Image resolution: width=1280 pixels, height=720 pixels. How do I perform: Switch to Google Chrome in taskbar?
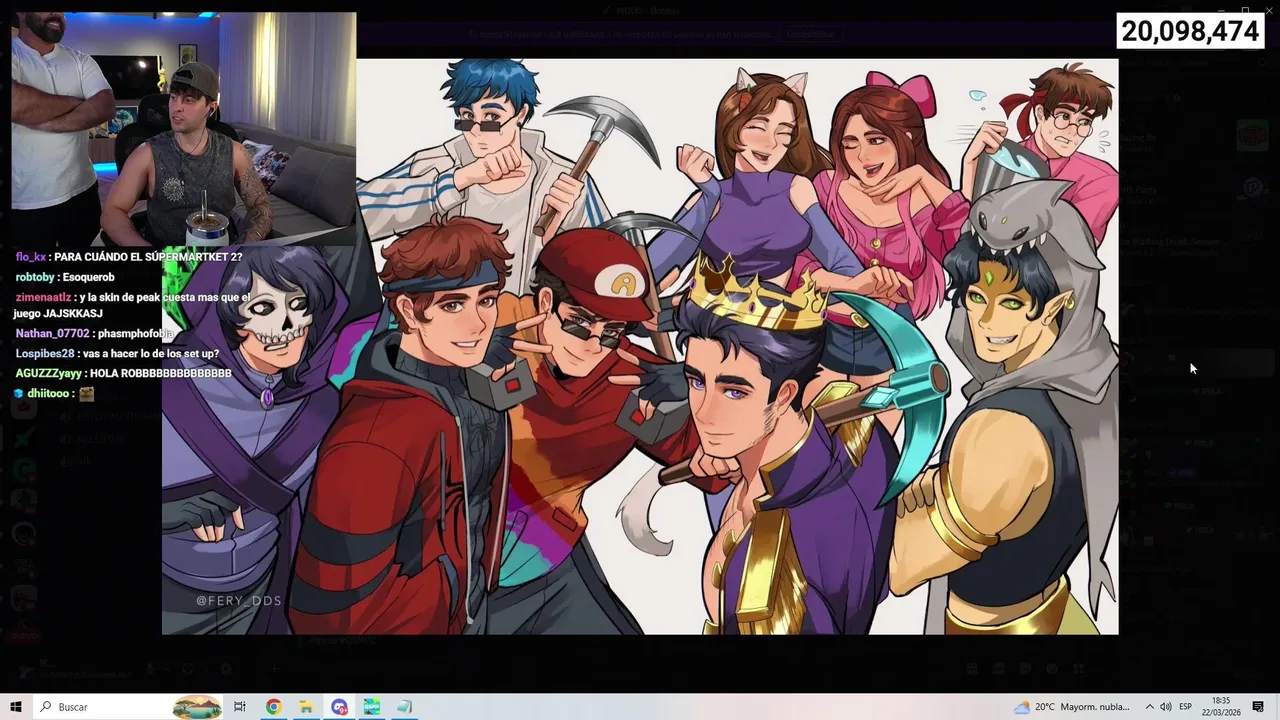[273, 707]
